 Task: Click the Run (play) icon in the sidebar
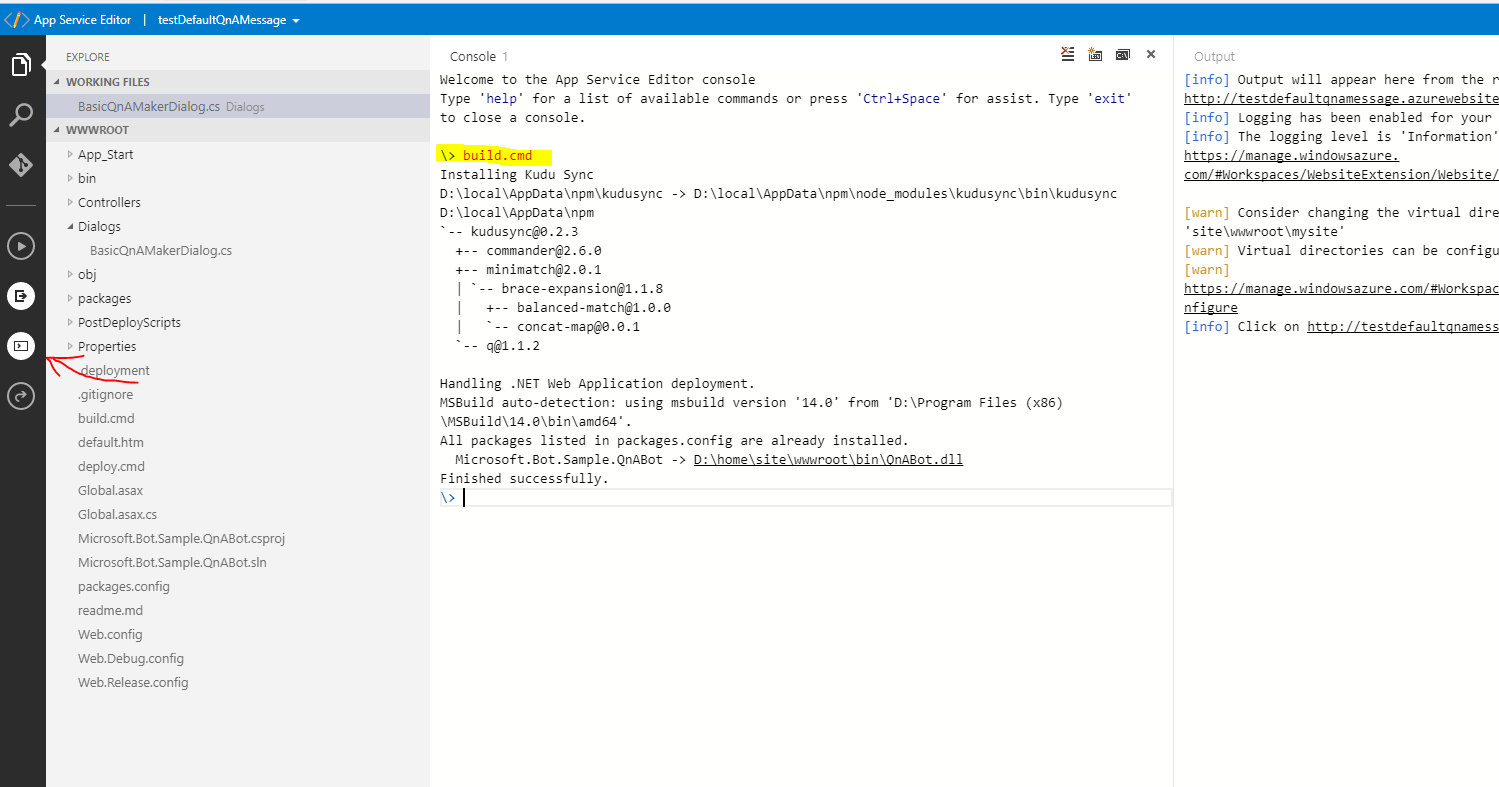coord(22,245)
